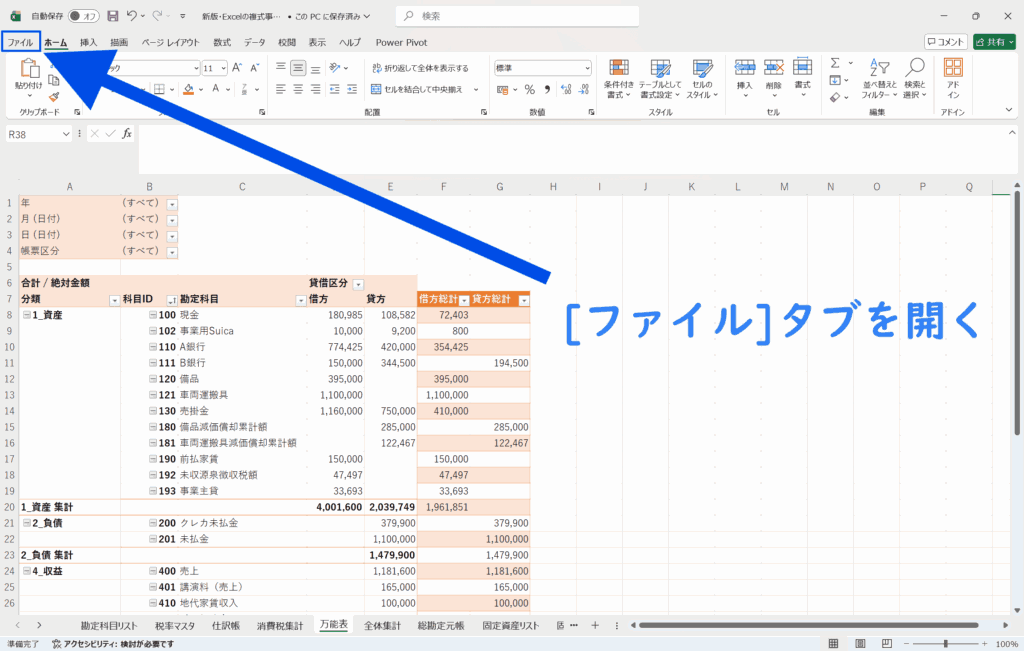The height and width of the screenshot is (651, 1024).
Task: Click the zoom slider in status bar
Action: click(x=946, y=644)
